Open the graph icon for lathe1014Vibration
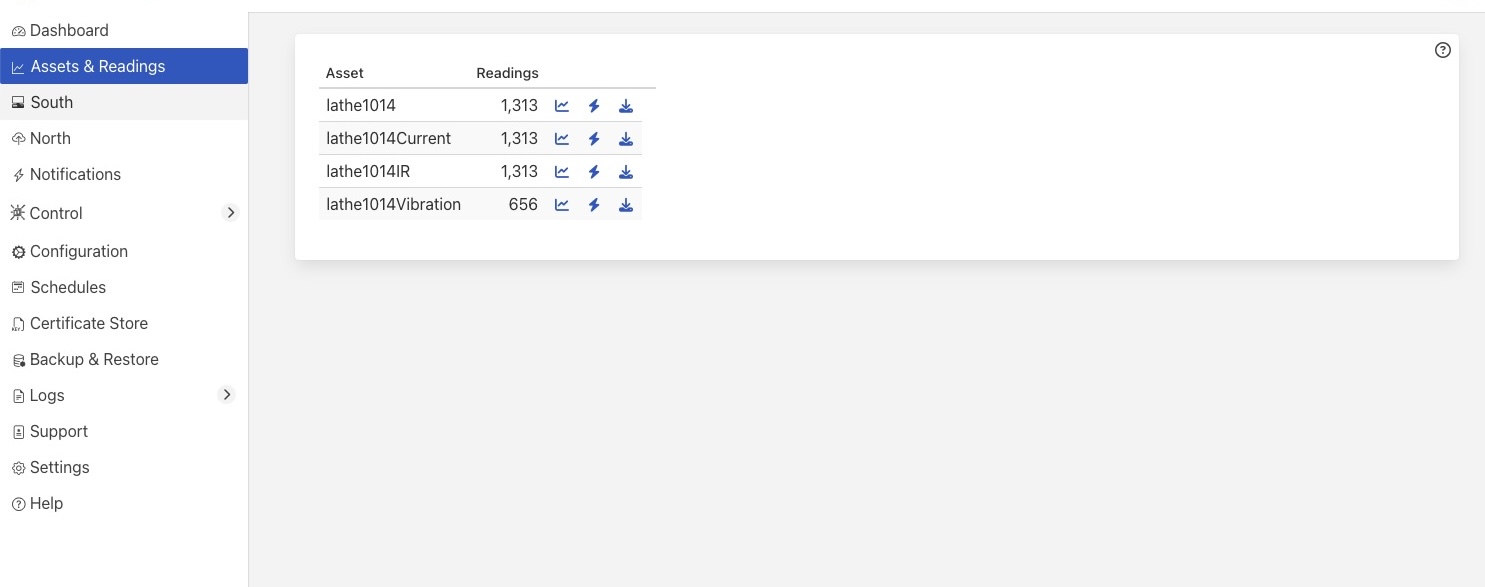This screenshot has width=1485, height=587. [562, 204]
